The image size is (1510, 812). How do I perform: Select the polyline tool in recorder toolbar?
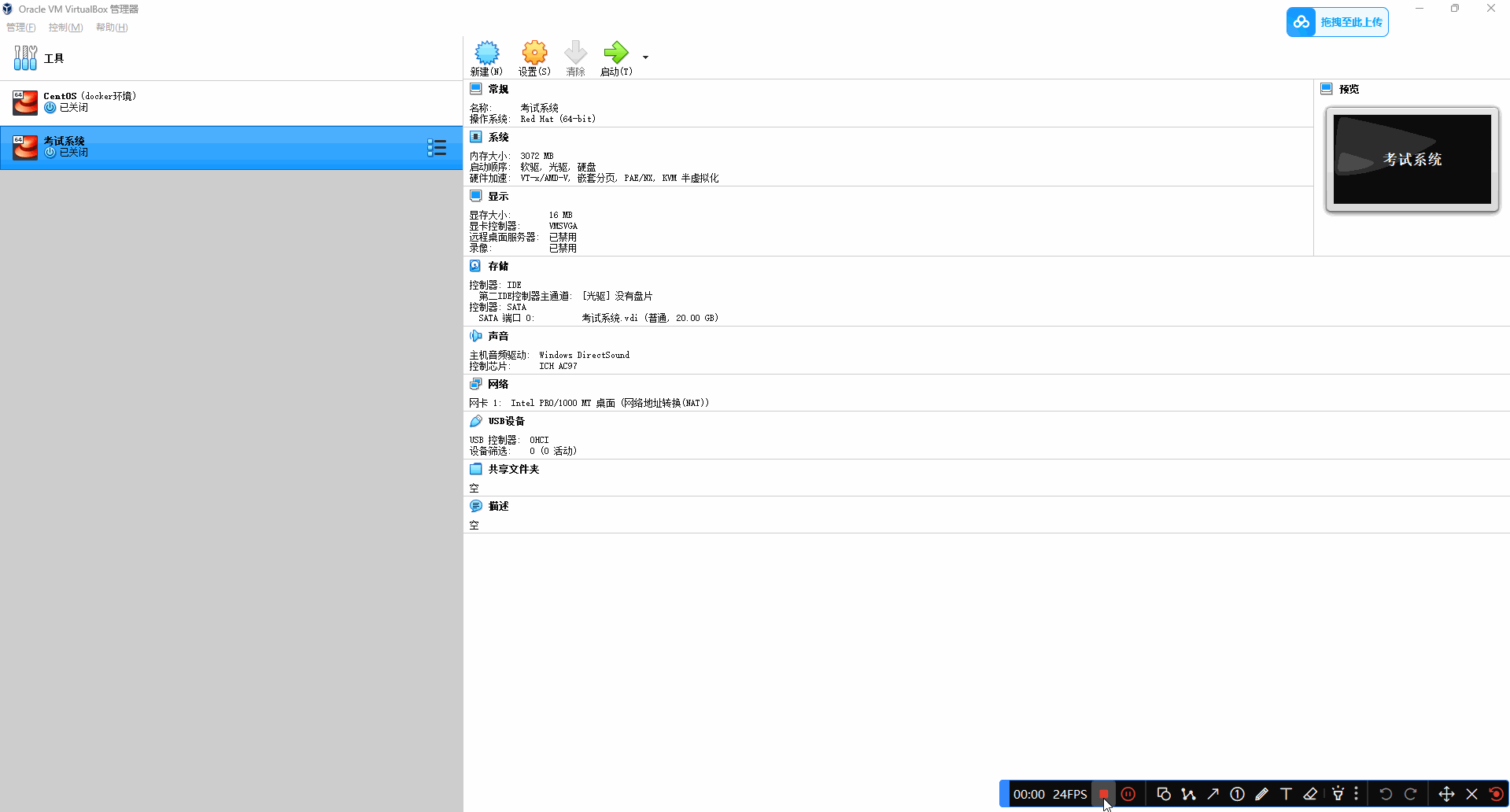1188,794
